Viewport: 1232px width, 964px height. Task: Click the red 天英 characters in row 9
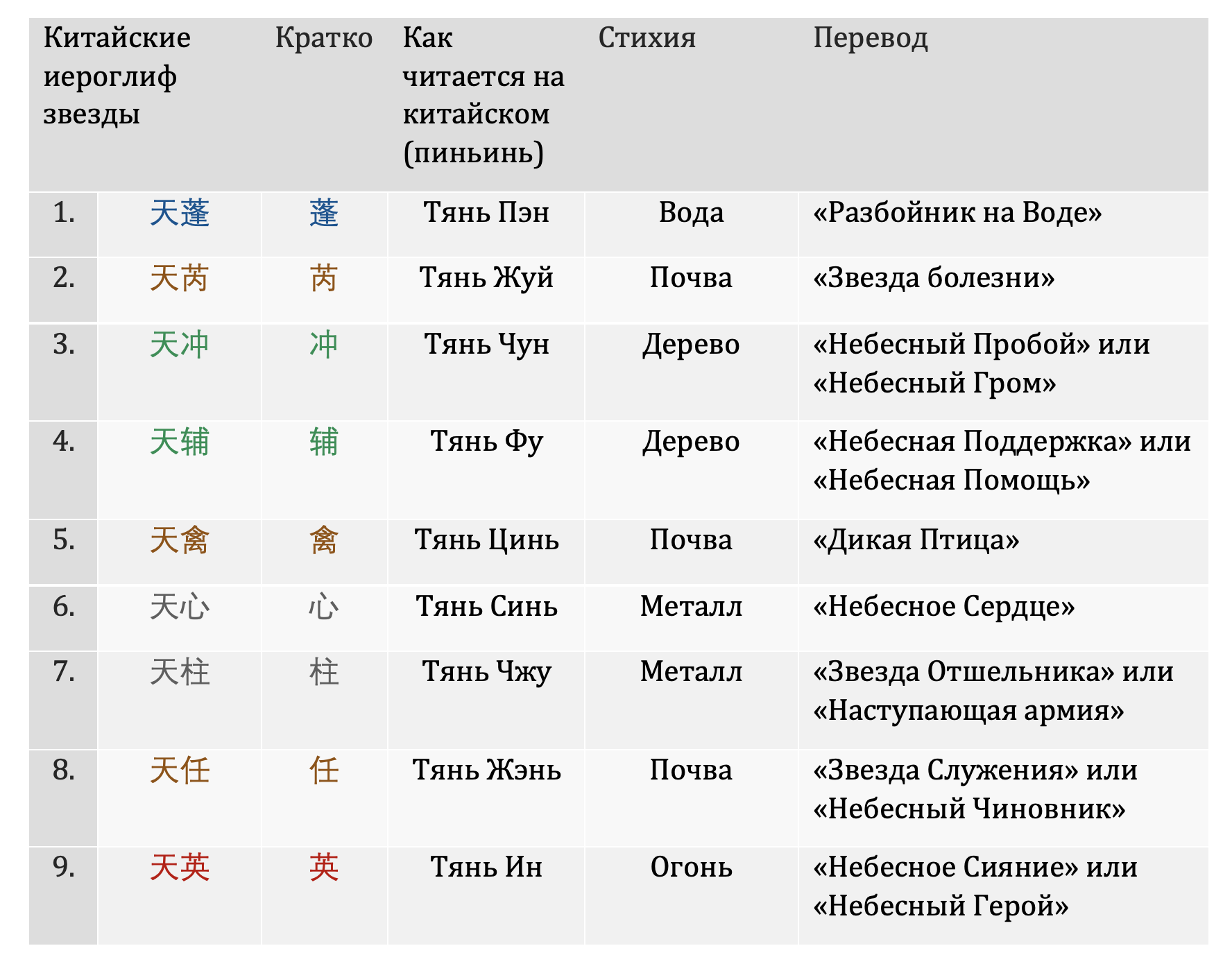[180, 868]
